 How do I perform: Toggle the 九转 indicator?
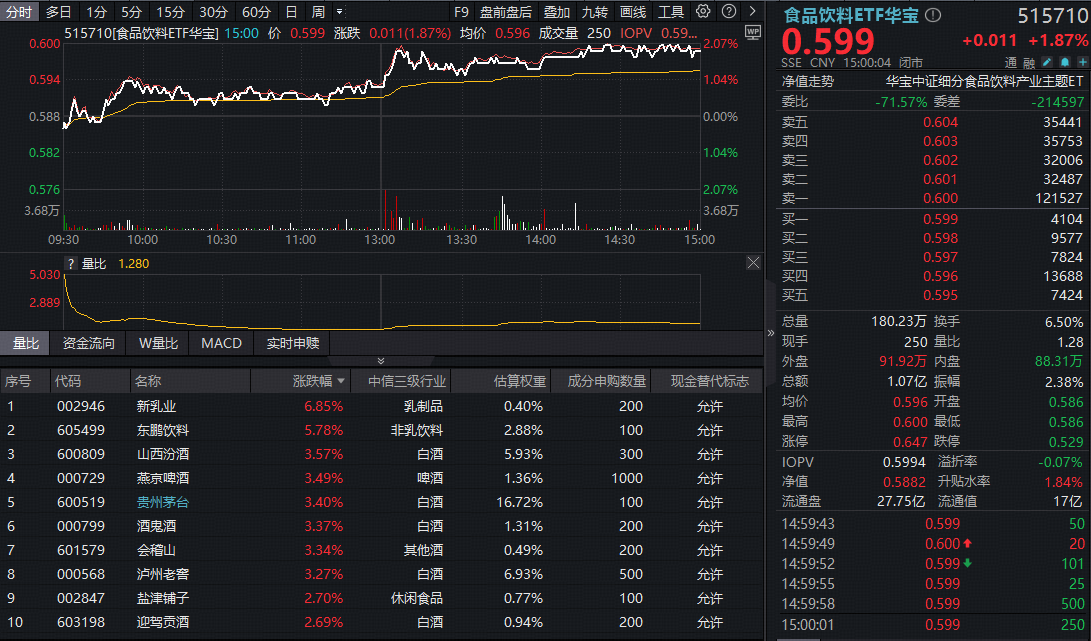click(x=595, y=12)
